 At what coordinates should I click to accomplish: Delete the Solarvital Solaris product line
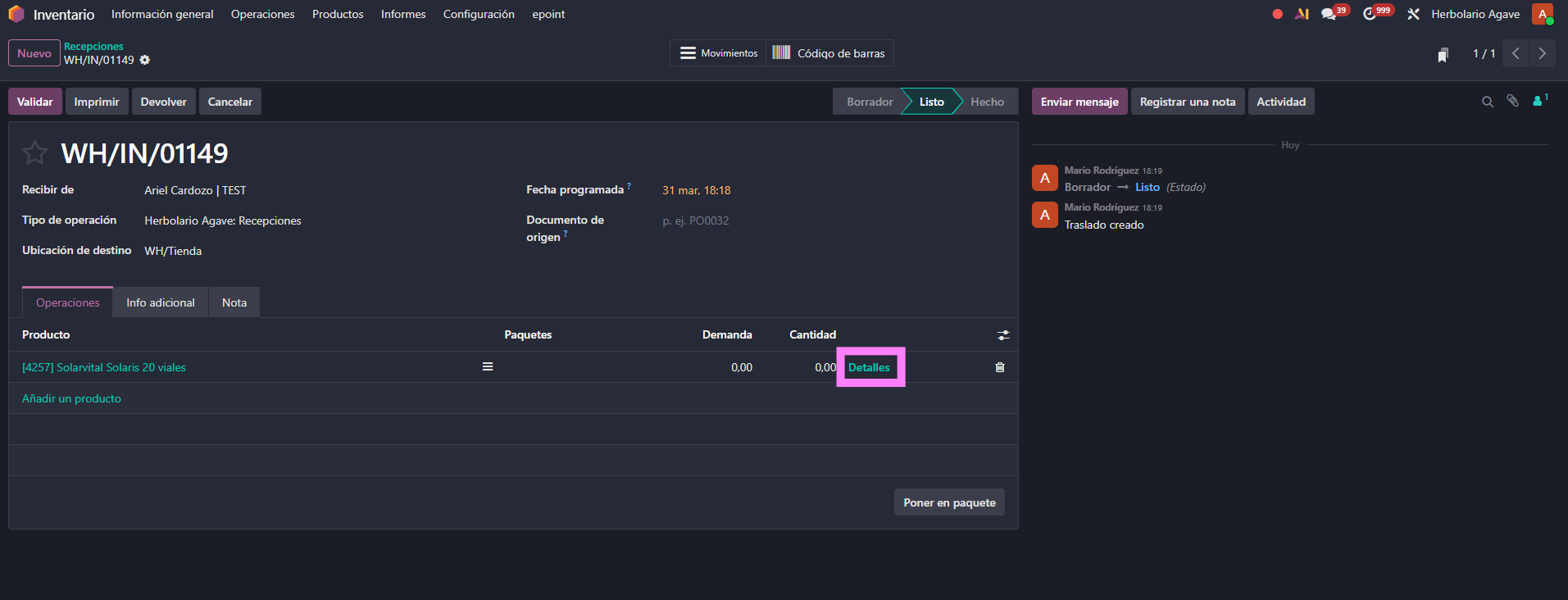(999, 367)
